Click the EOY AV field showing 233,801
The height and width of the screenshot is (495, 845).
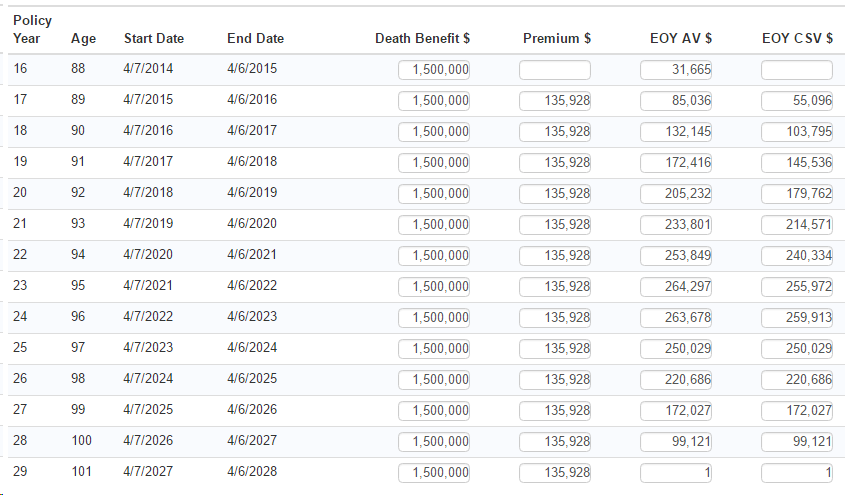click(x=676, y=225)
